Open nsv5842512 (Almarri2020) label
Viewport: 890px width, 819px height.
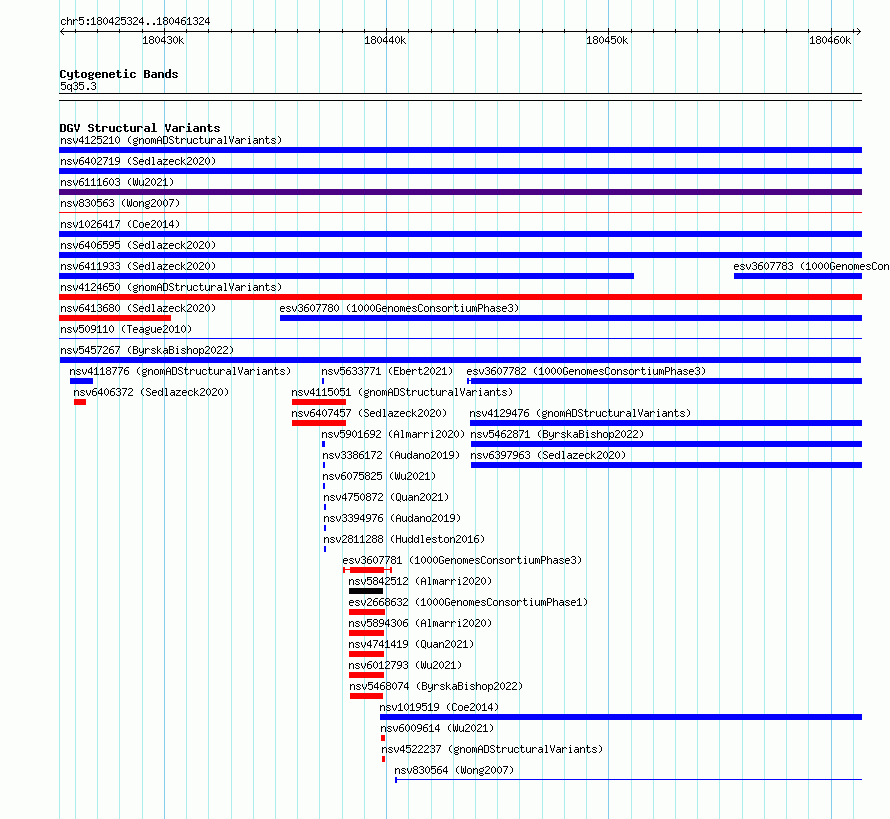[420, 581]
